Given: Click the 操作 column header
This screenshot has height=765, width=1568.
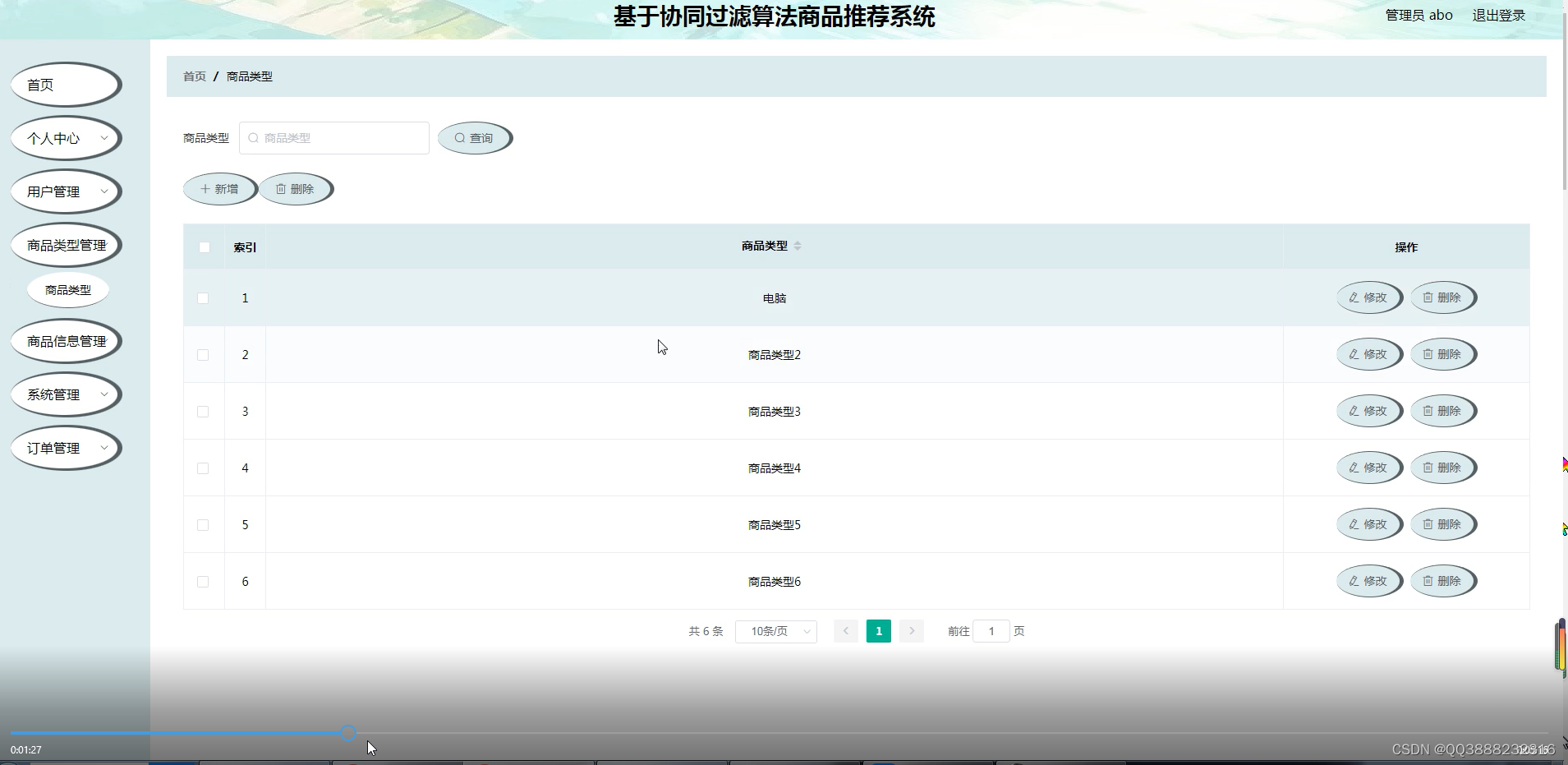Looking at the screenshot, I should [x=1406, y=247].
